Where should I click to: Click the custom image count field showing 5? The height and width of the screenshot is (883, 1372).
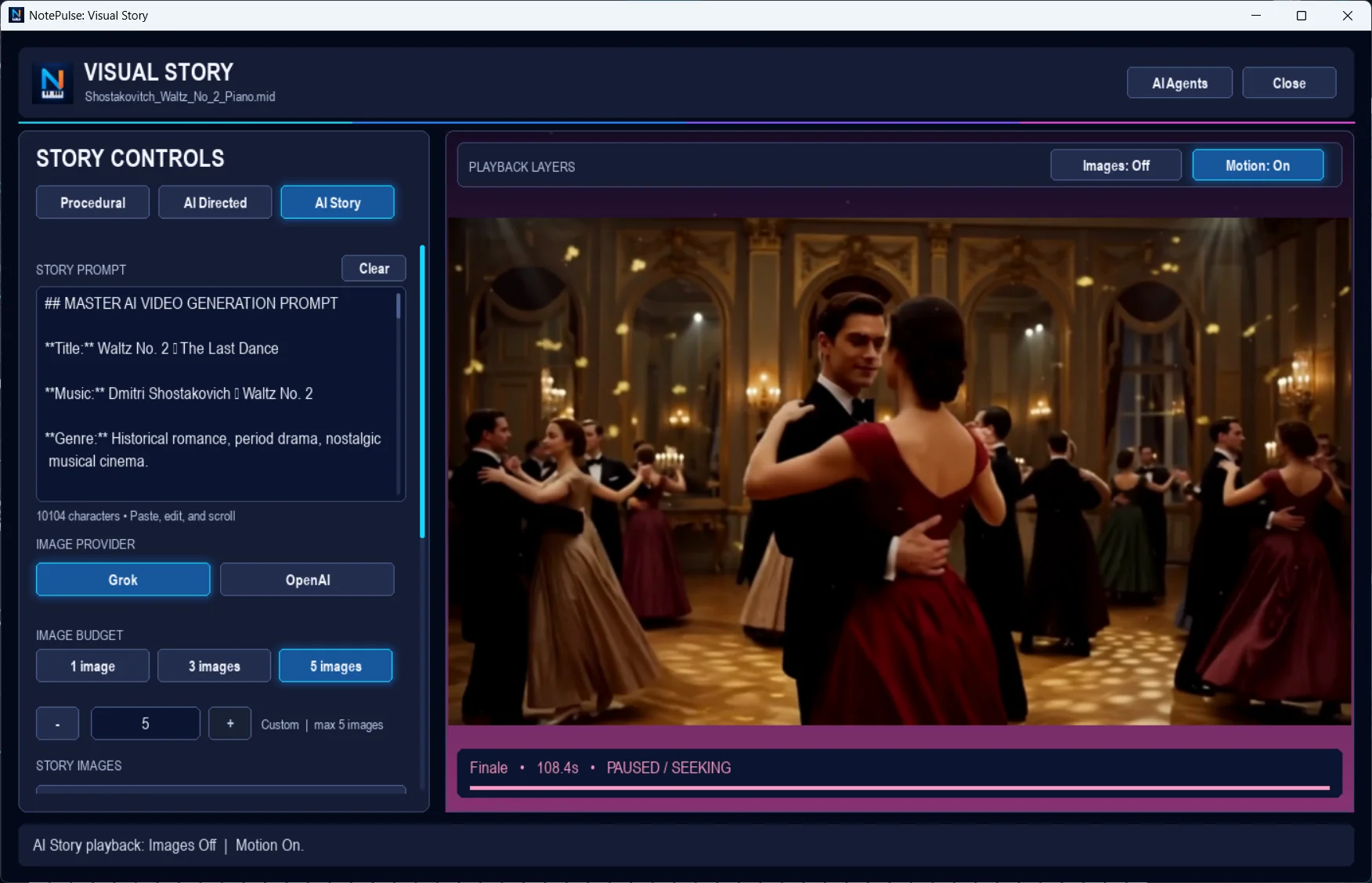point(146,724)
